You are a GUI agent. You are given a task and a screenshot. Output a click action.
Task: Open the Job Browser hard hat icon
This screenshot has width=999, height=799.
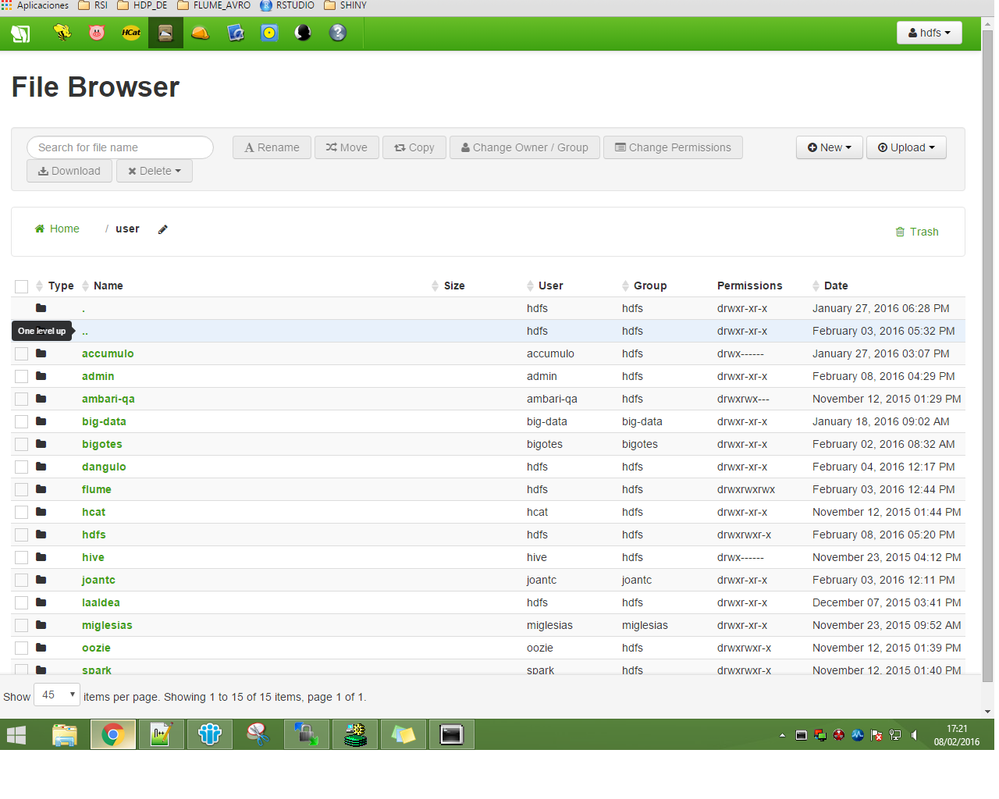tap(201, 33)
